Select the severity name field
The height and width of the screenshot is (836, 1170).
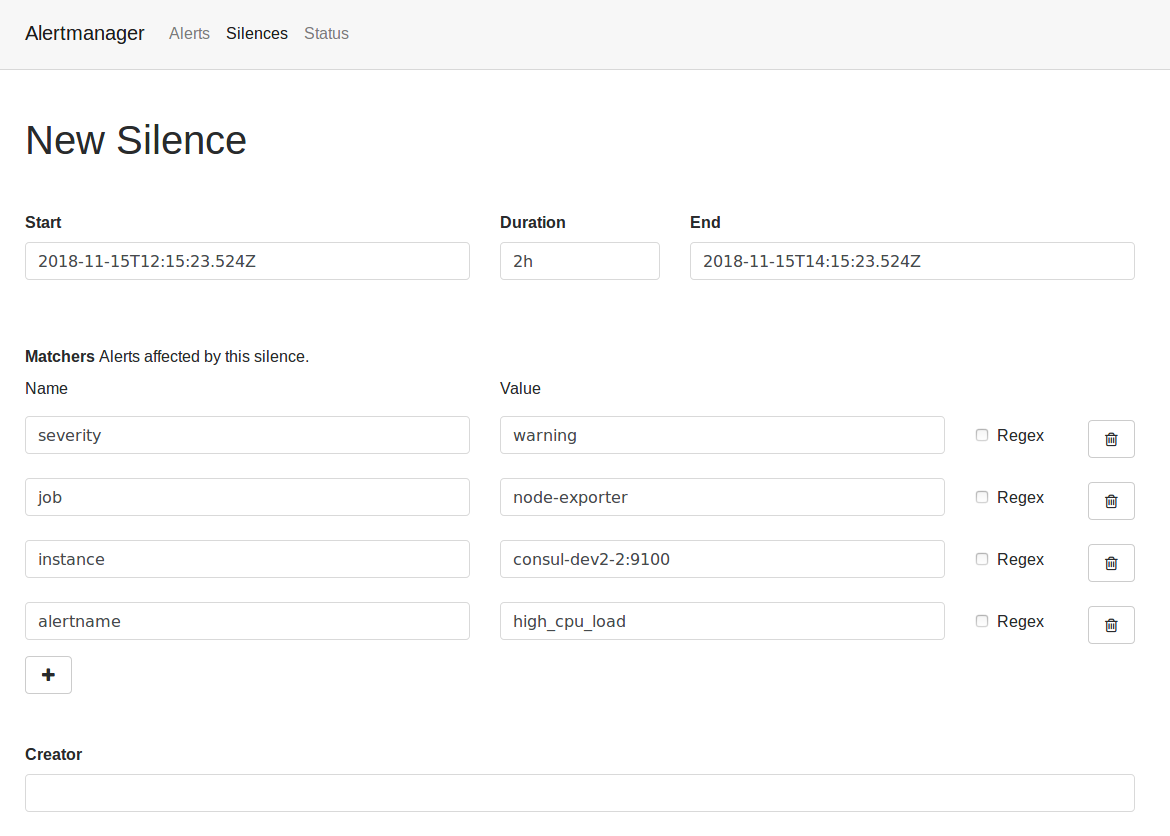click(x=247, y=435)
